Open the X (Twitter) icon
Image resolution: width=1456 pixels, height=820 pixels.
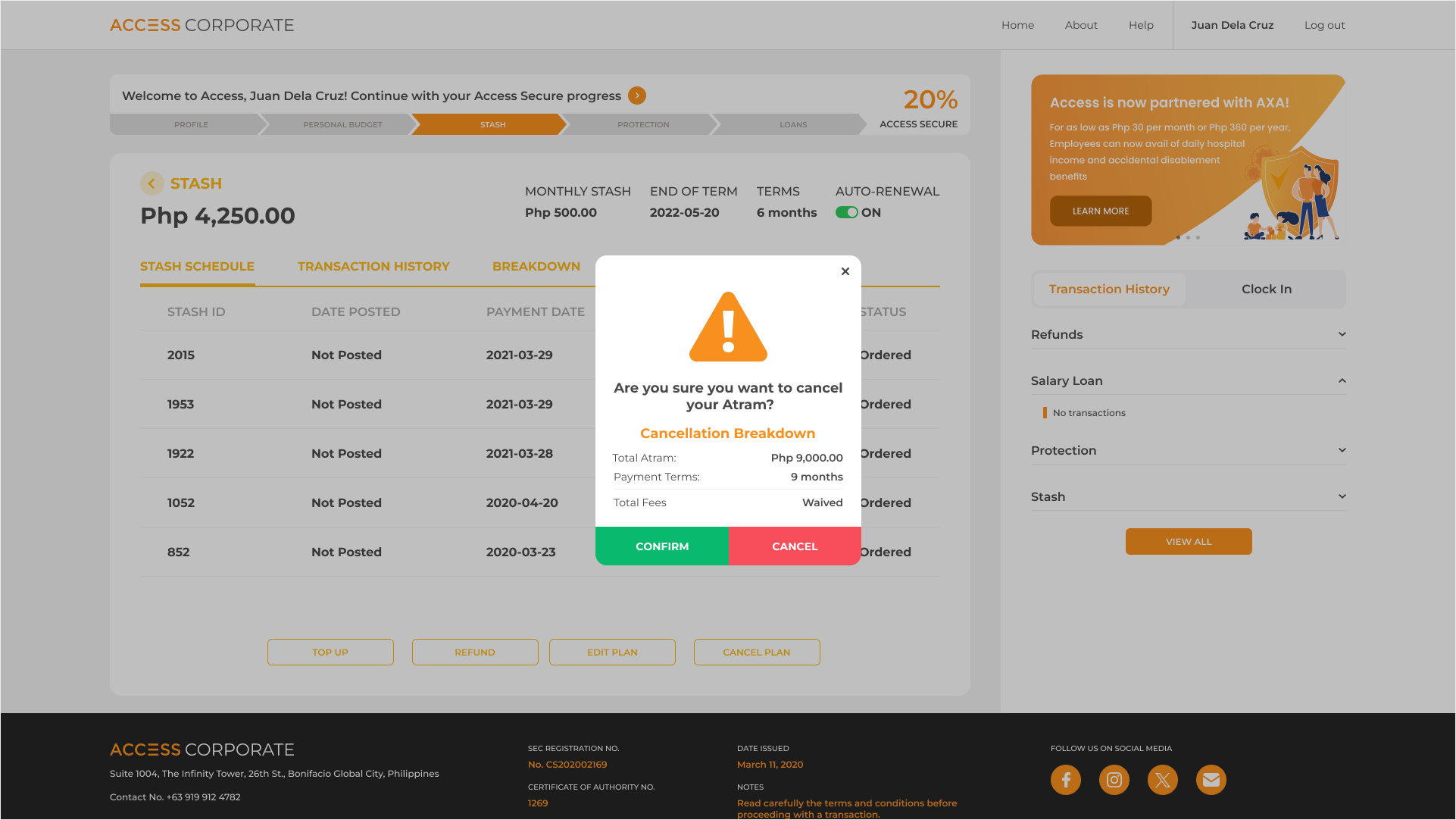pos(1162,780)
